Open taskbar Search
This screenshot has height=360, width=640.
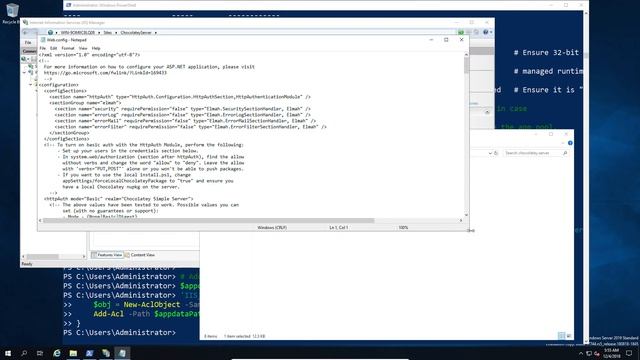24,353
